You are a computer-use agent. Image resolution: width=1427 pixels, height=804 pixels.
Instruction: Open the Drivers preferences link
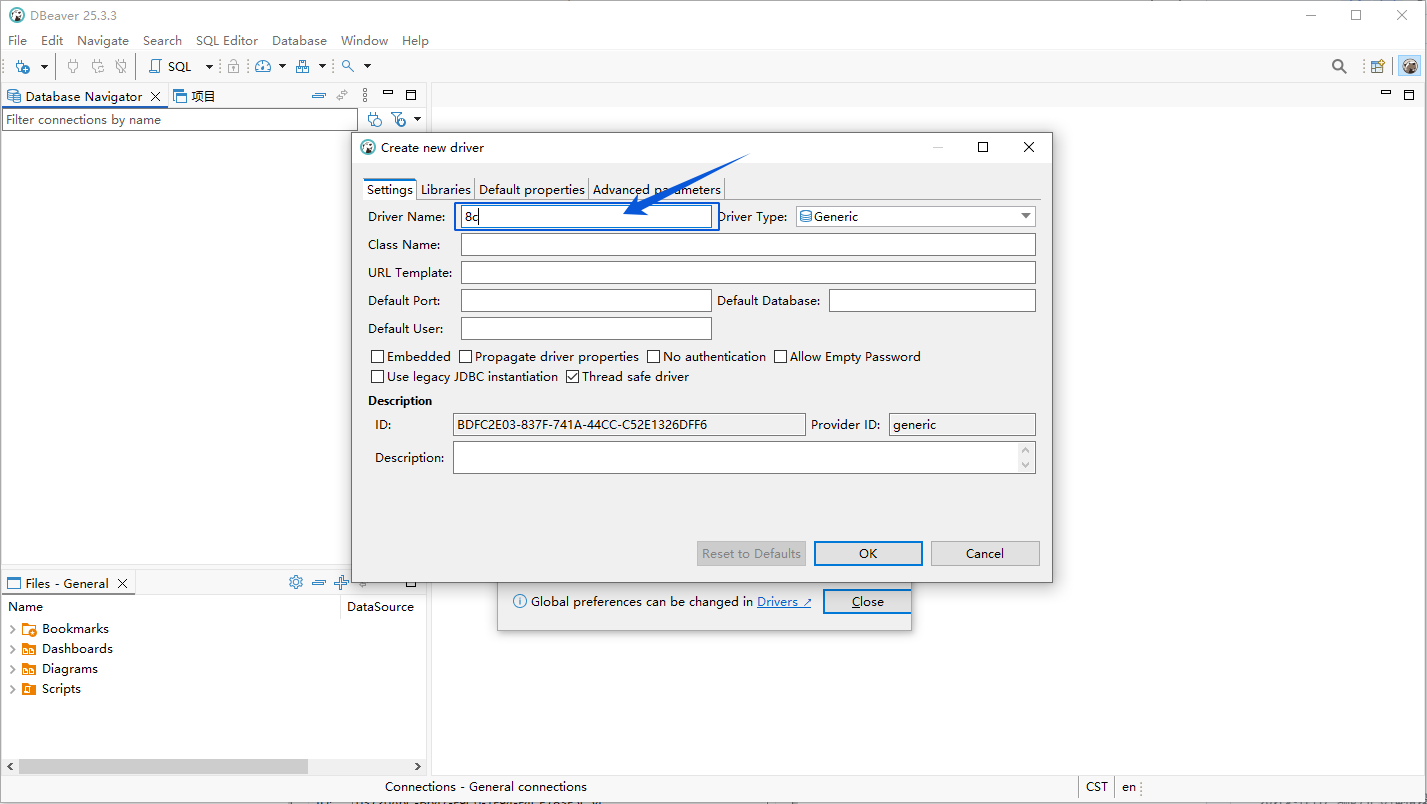coord(784,602)
